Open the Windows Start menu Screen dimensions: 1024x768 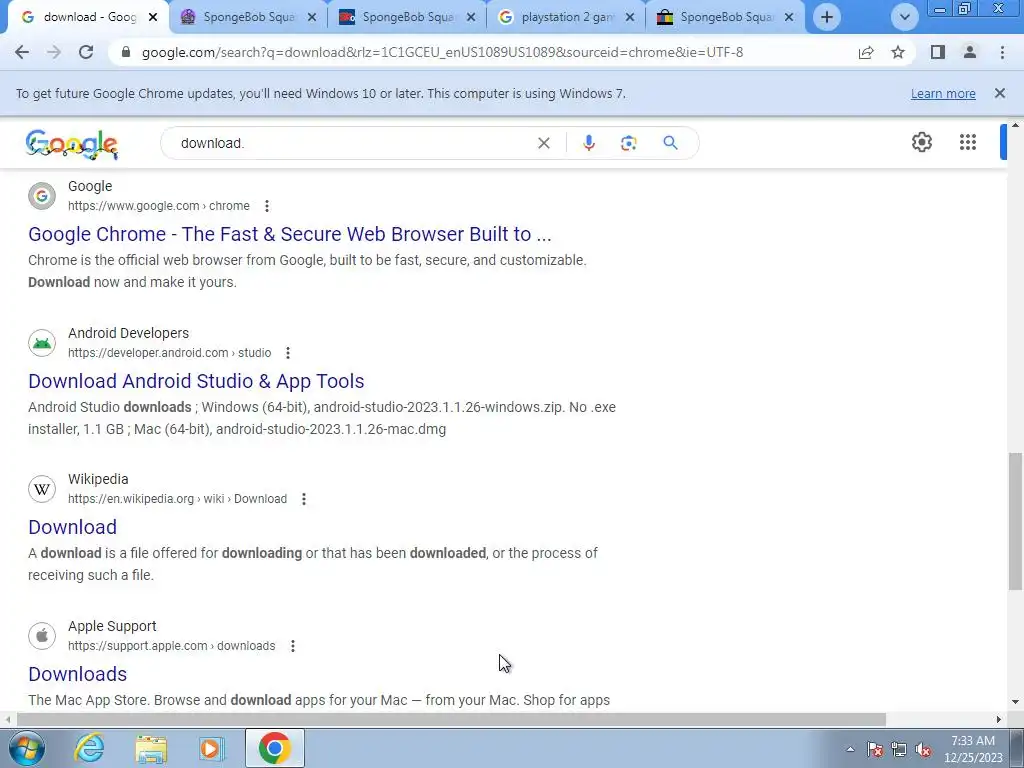(26, 749)
